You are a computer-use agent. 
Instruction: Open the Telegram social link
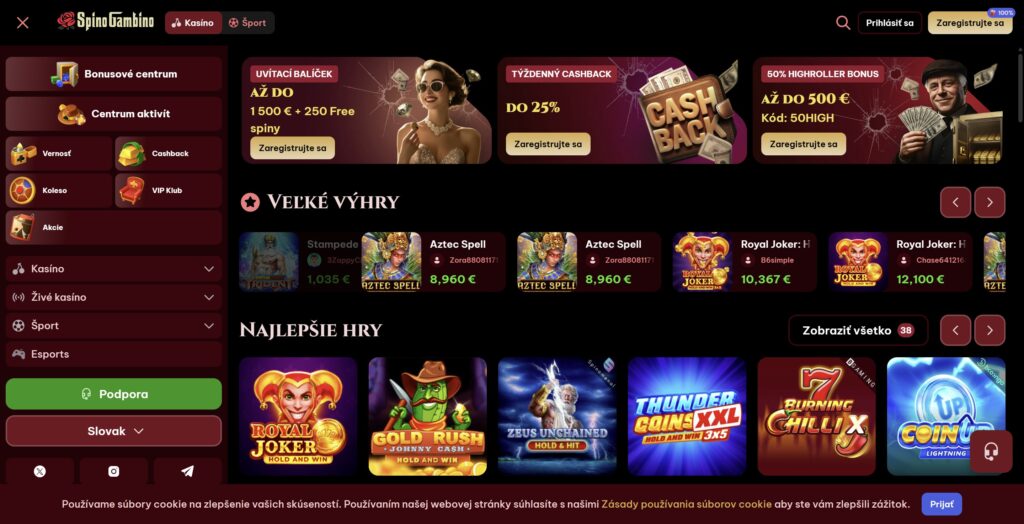[187, 471]
